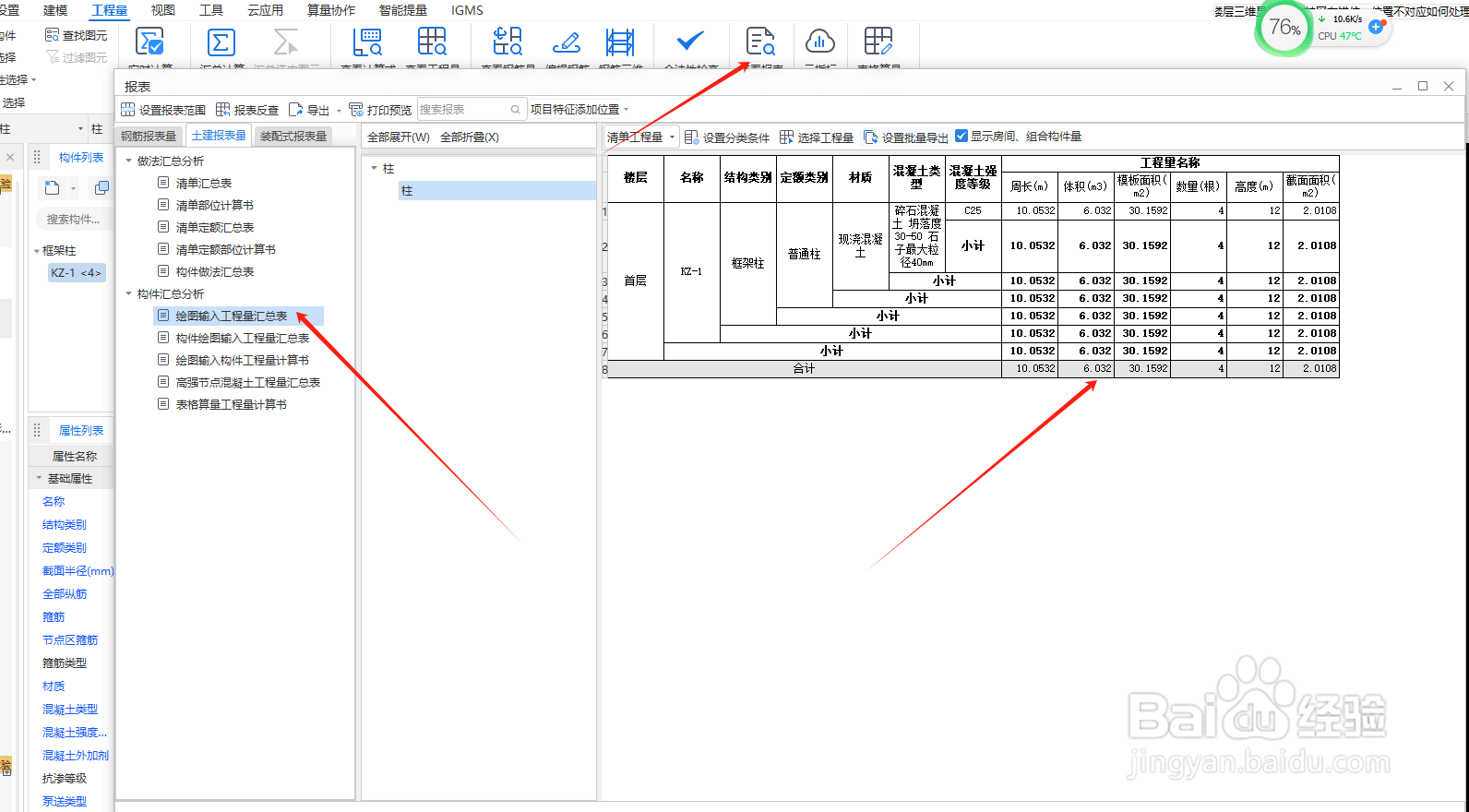This screenshot has height=812, width=1469.
Task: Click the 编辑钢筋 pencil icon
Action: click(566, 42)
